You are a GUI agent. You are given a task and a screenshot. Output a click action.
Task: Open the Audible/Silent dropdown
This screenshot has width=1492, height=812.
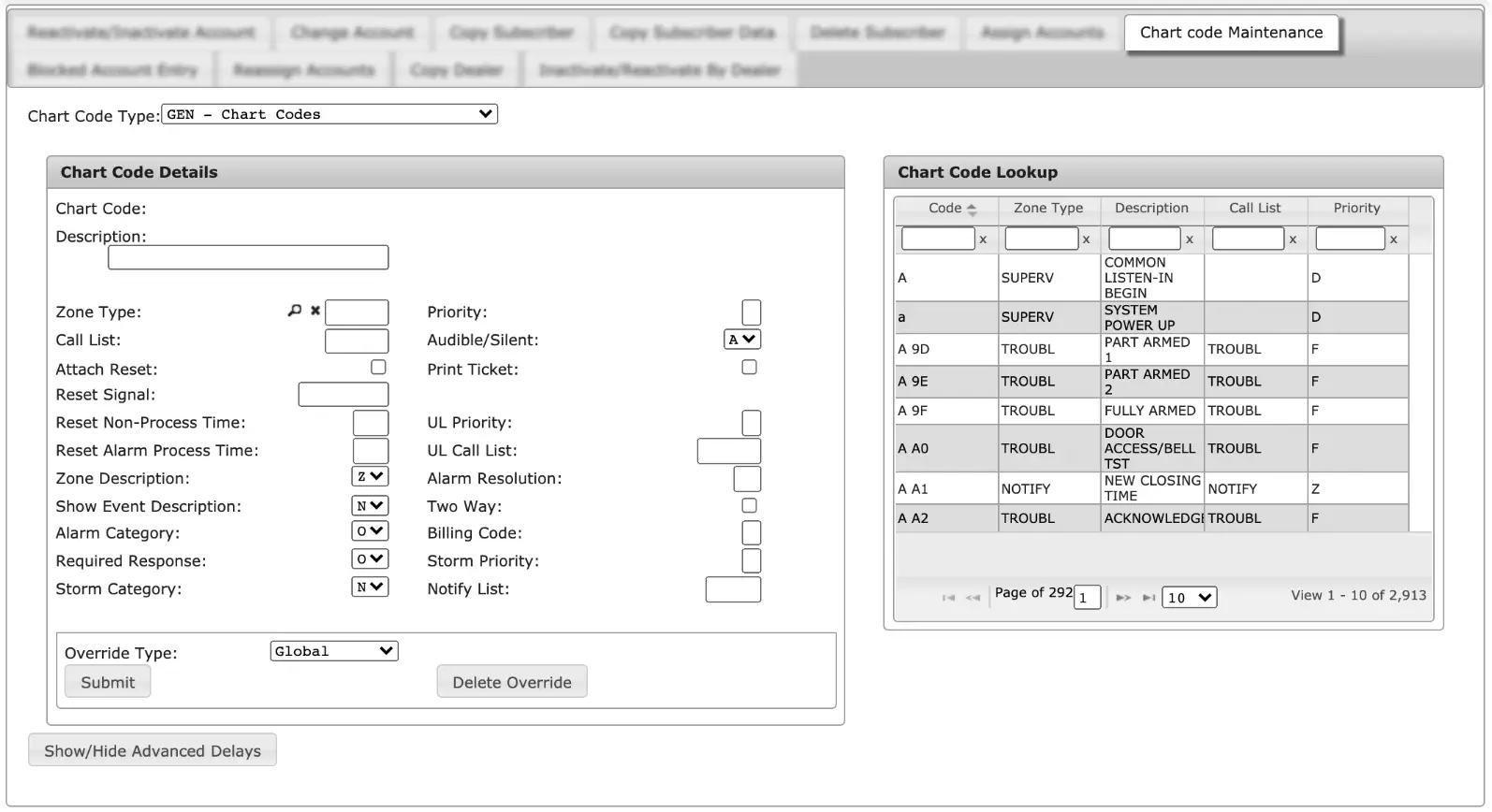pos(742,340)
